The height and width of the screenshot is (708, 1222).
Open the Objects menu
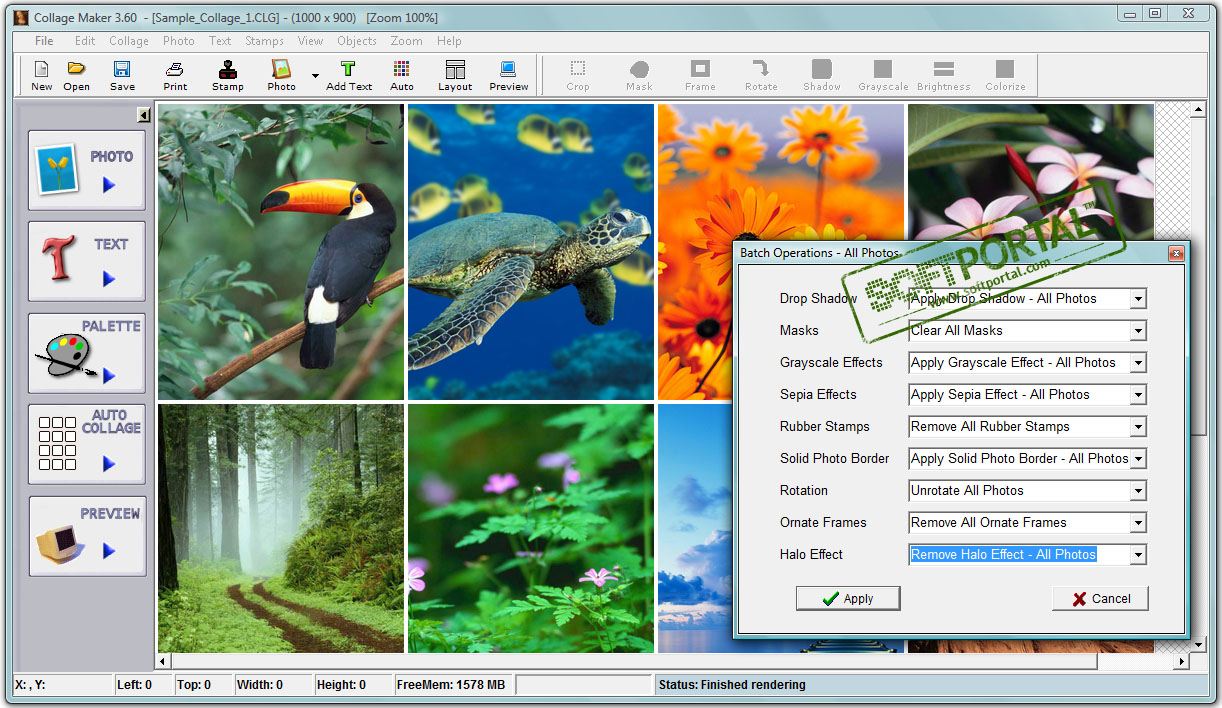tap(357, 41)
